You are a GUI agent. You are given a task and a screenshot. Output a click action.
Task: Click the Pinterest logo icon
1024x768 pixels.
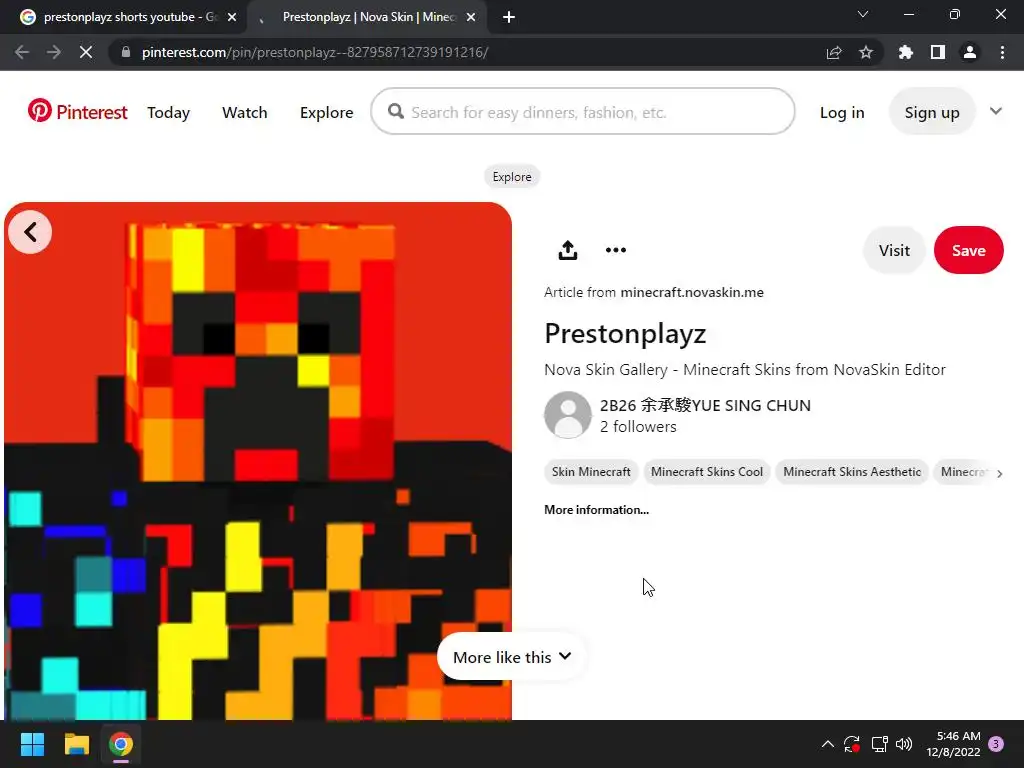(39, 110)
